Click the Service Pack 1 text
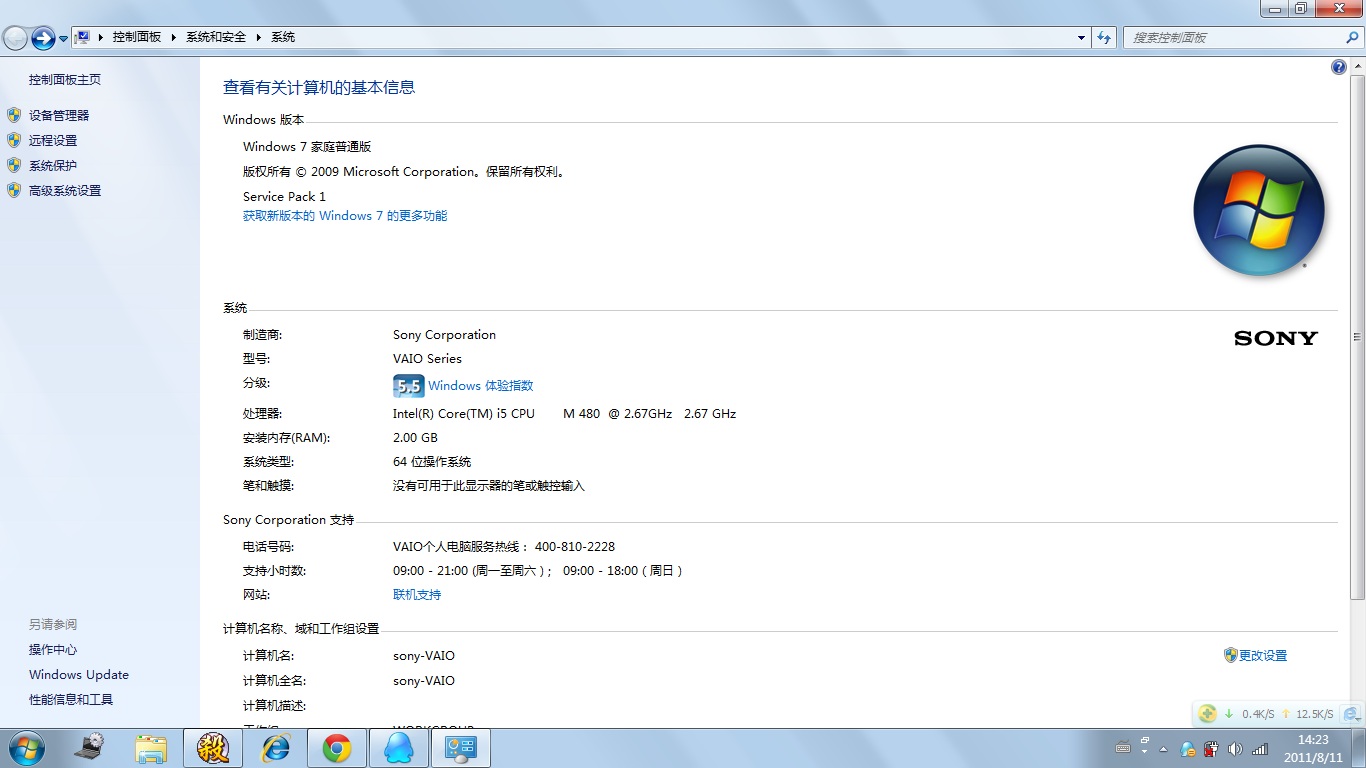The image size is (1366, 768). (x=284, y=197)
